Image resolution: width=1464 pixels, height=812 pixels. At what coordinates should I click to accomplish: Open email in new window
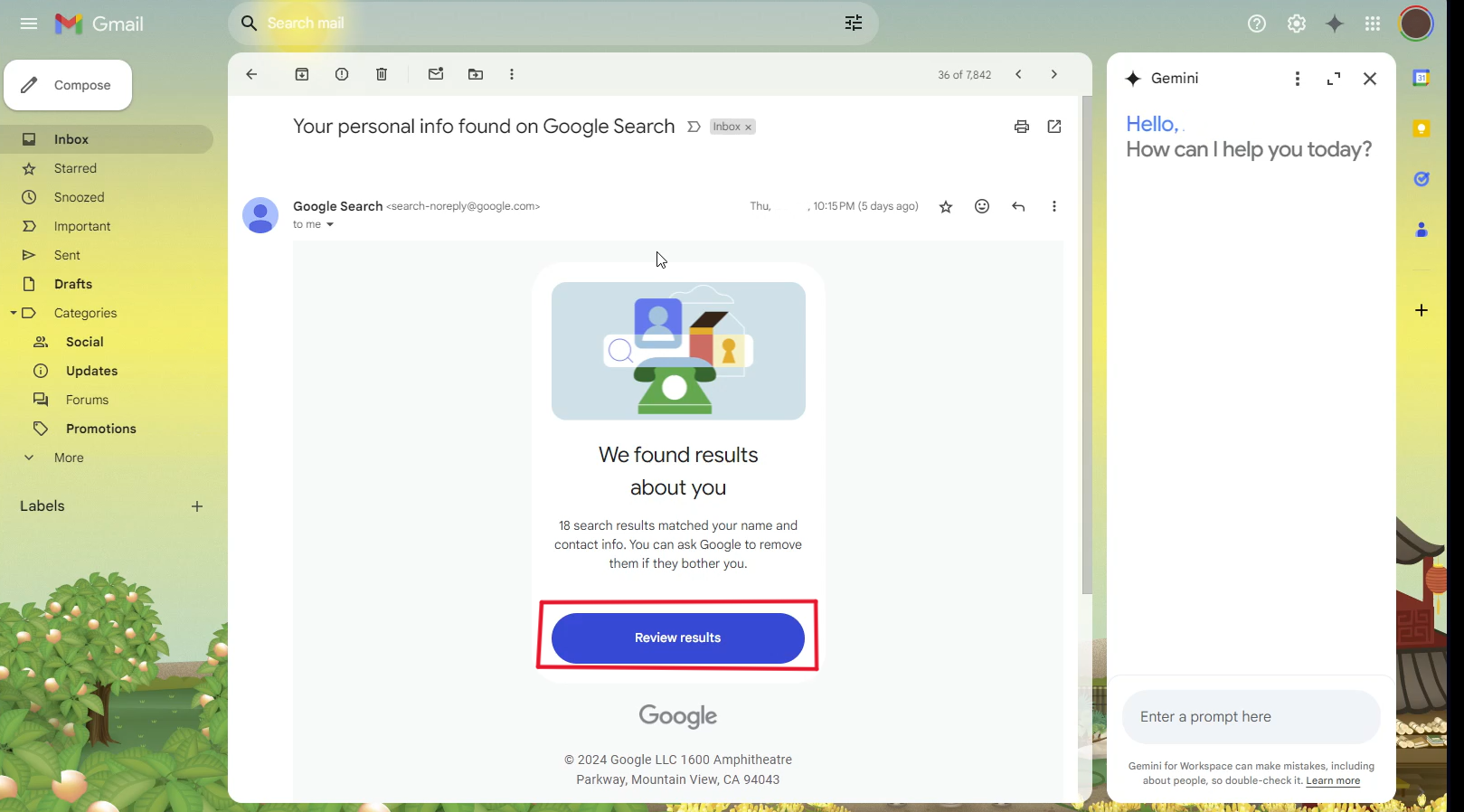pos(1054,127)
